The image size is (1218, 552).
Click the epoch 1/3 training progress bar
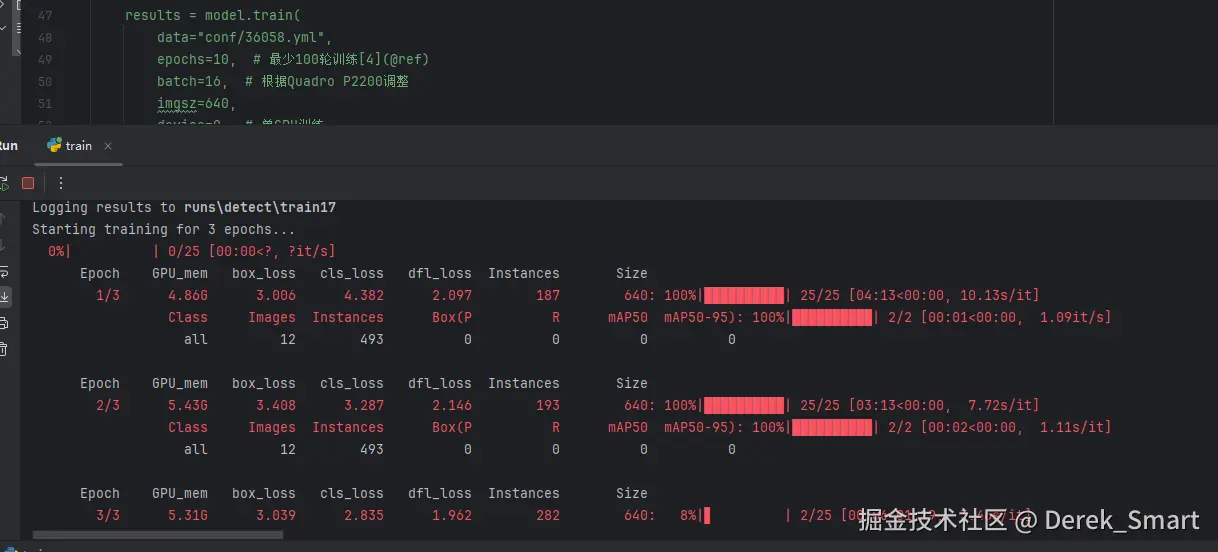click(744, 295)
